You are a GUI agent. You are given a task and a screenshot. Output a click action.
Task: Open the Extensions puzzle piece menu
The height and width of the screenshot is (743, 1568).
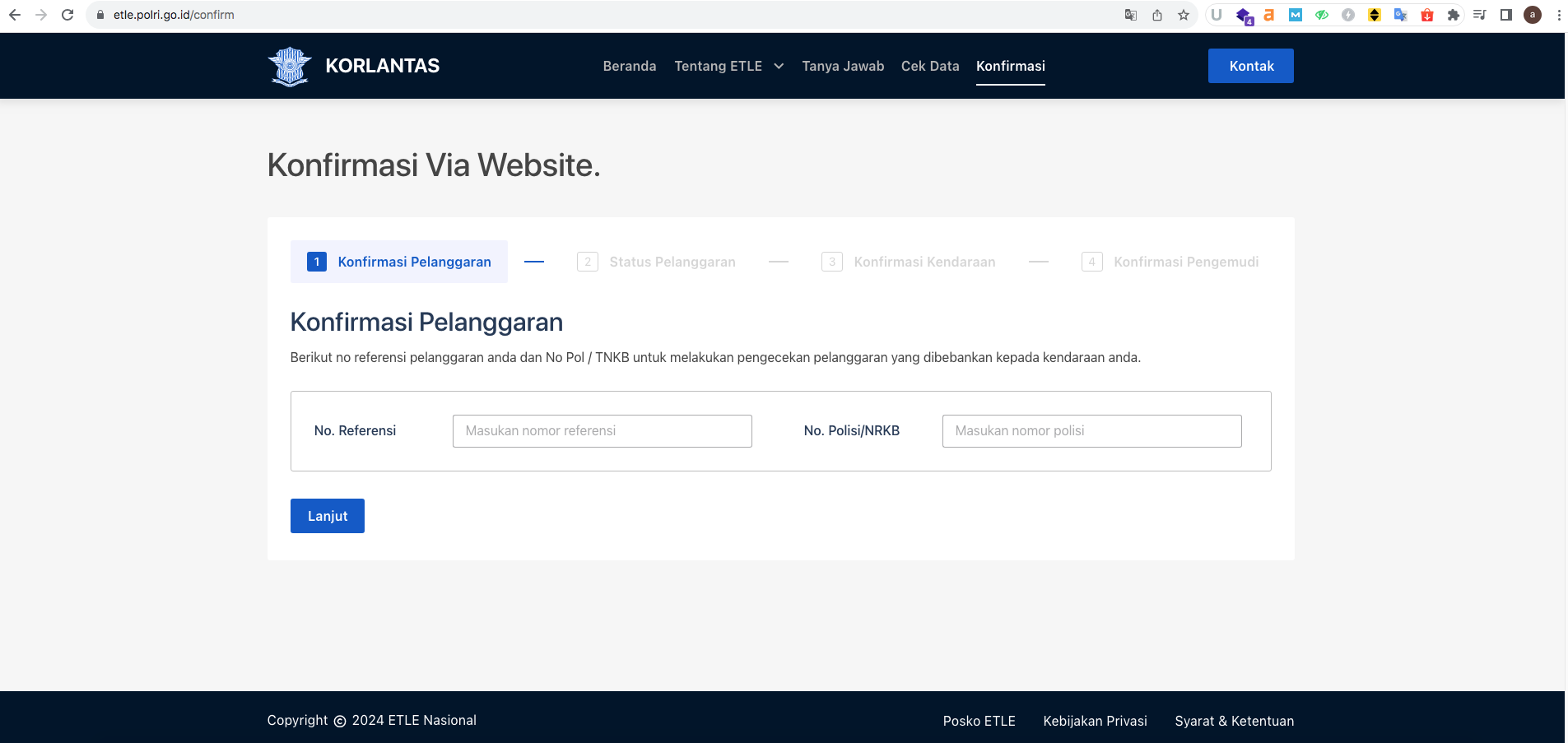[1454, 15]
